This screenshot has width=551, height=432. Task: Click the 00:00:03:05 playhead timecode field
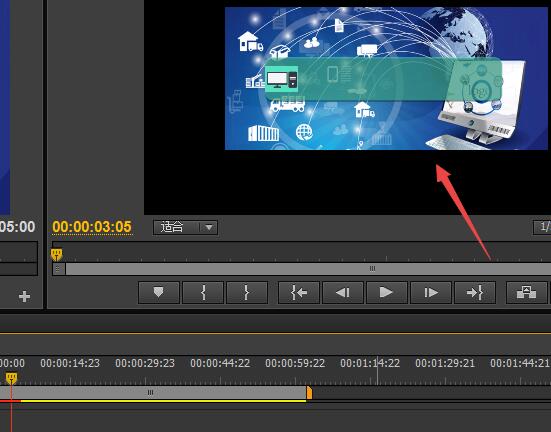coord(92,227)
